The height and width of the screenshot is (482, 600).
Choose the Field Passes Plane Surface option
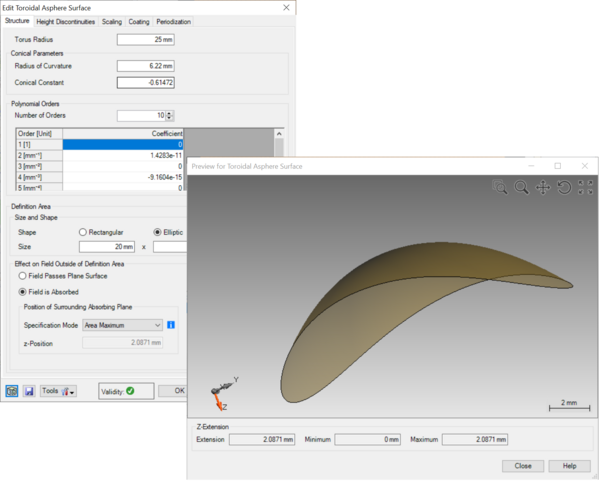tap(23, 275)
